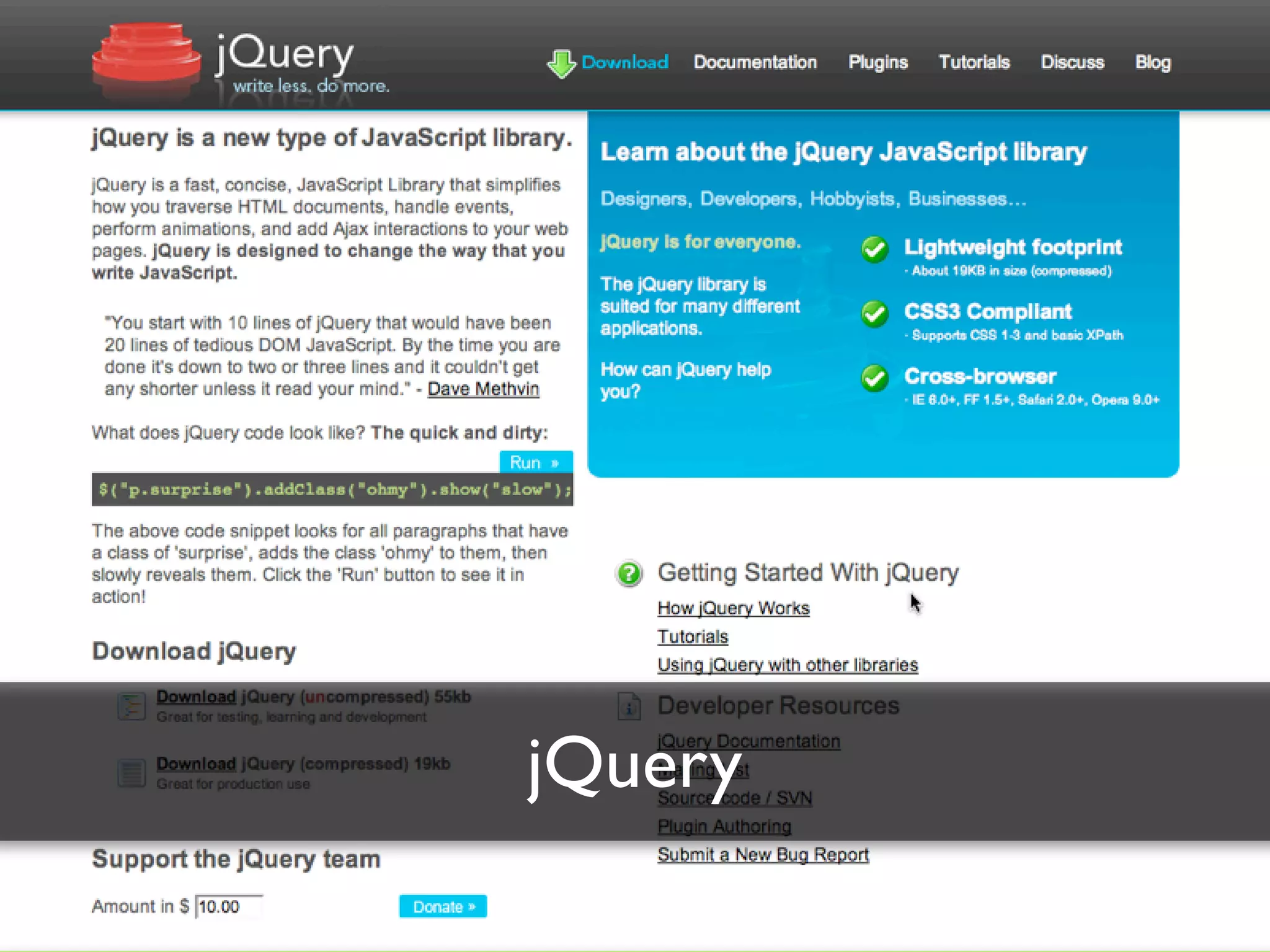
Task: Open the Discuss navigation item
Action: [1072, 63]
